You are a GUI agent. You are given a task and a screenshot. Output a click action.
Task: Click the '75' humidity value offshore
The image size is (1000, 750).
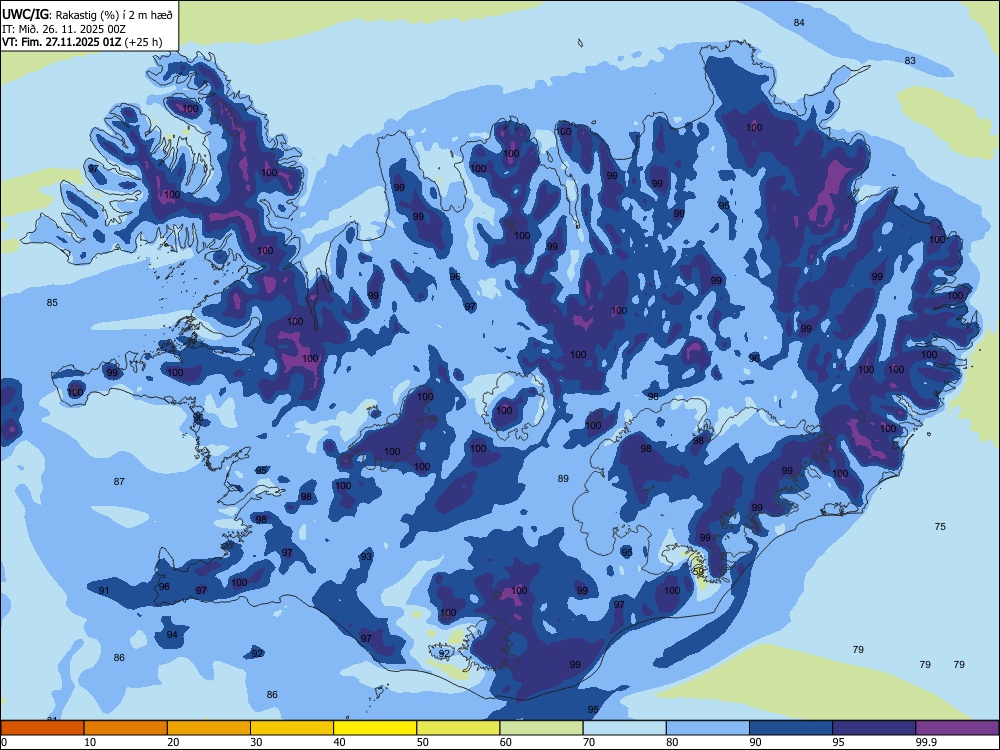point(940,526)
